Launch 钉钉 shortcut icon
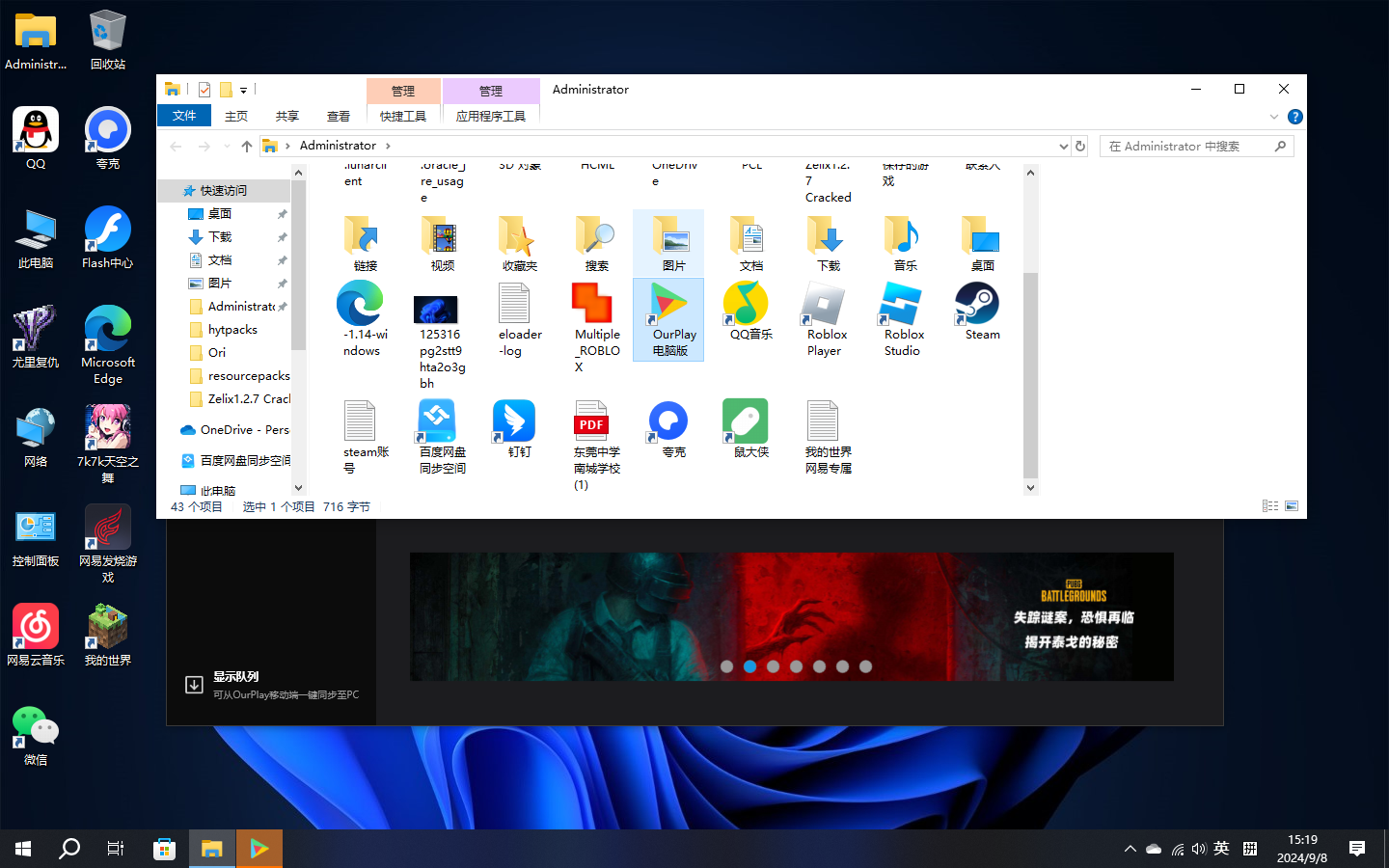Viewport: 1389px width, 868px height. point(514,428)
